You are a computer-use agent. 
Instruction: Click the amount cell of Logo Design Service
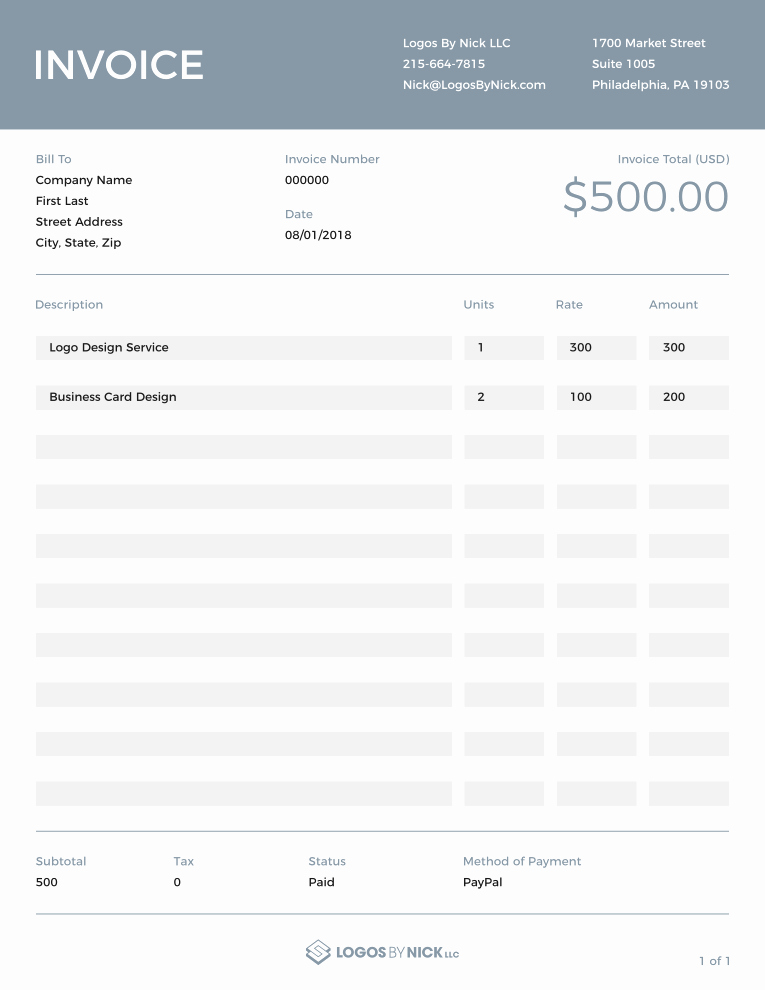pyautogui.click(x=689, y=348)
